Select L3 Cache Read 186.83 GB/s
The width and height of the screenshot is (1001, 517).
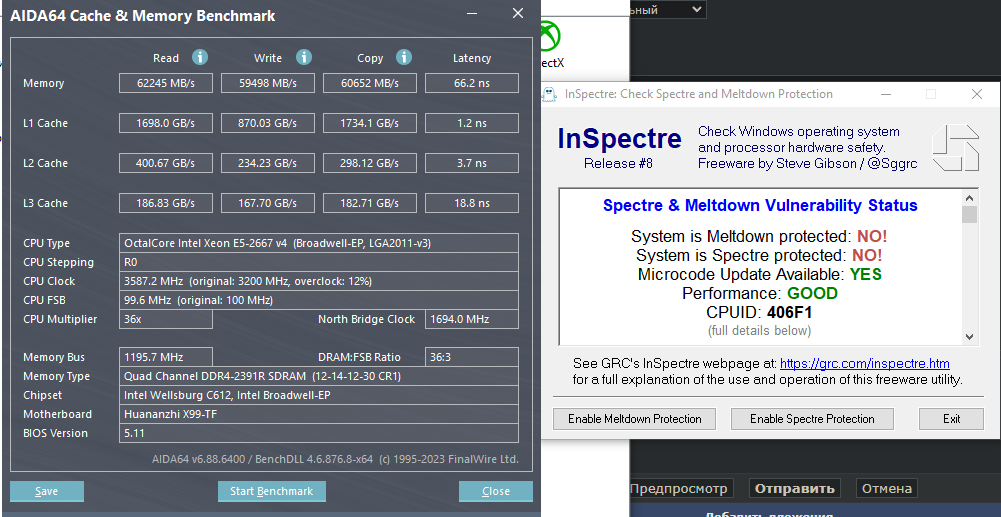166,203
